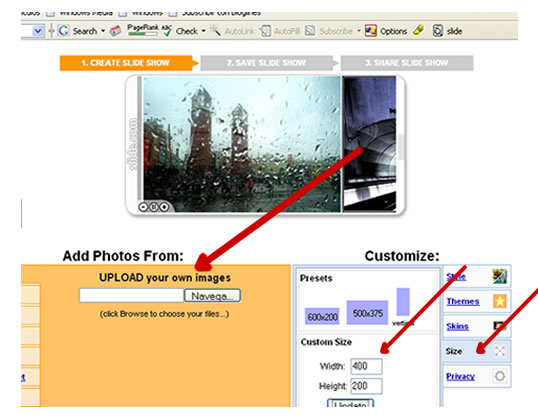This screenshot has height=418, width=538.
Task: Click the yellow highlighter icon
Action: pyautogui.click(x=418, y=30)
